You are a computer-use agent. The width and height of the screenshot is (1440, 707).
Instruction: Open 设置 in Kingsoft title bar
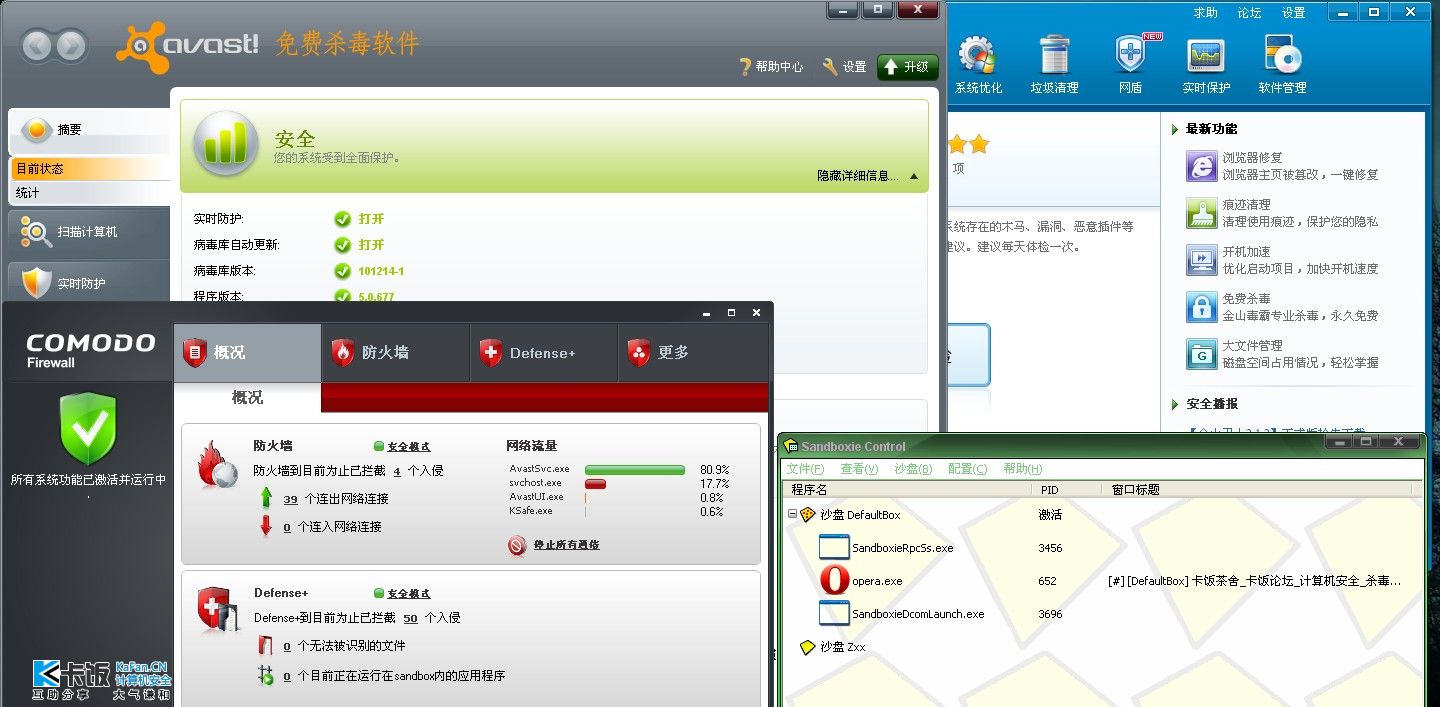(1294, 13)
